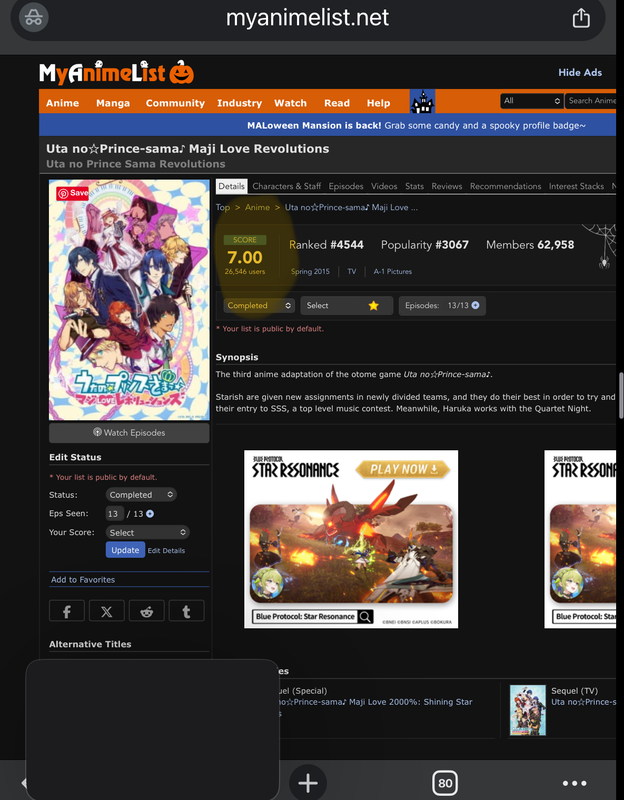
Task: Click Edit Details link
Action: point(166,551)
